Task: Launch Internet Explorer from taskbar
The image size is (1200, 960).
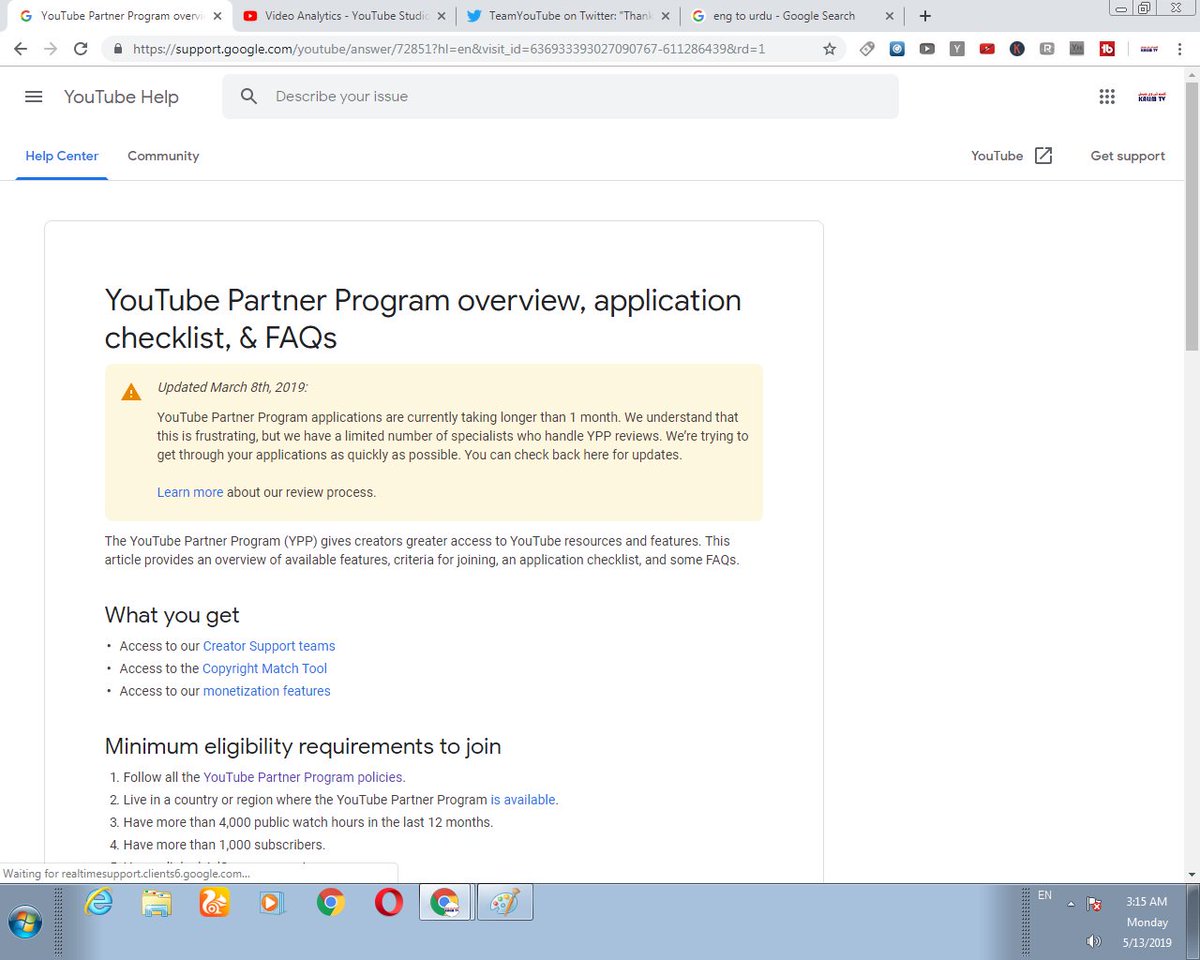Action: pyautogui.click(x=98, y=903)
